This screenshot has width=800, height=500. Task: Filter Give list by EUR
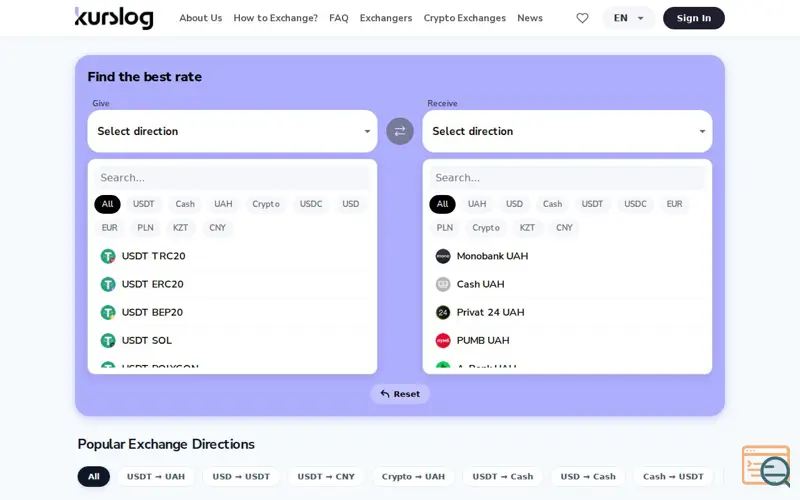(x=109, y=228)
